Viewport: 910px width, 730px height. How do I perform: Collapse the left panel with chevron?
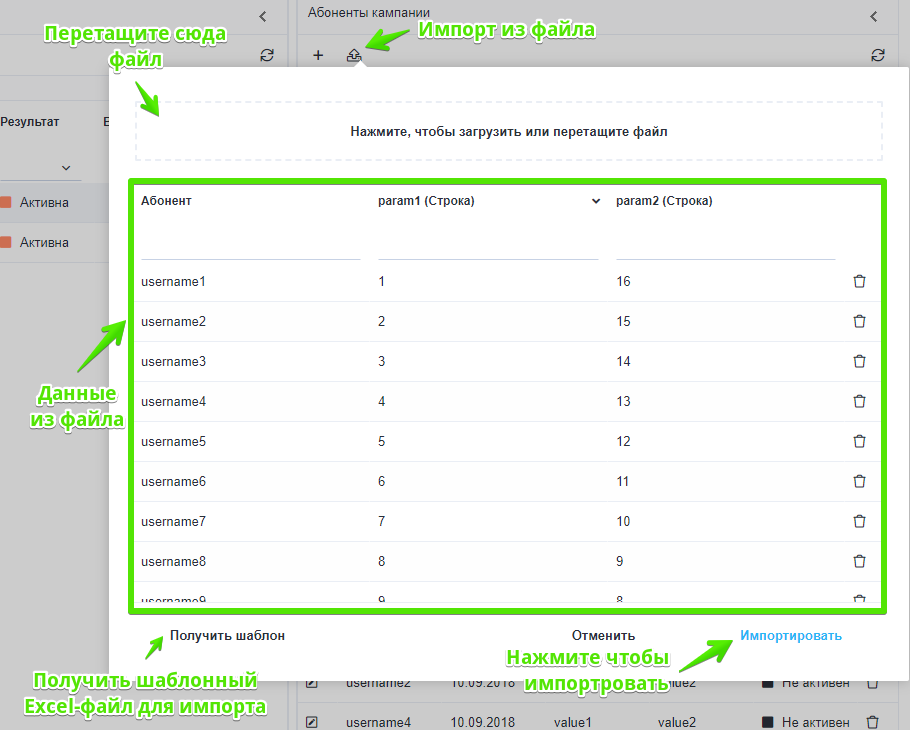tap(262, 16)
